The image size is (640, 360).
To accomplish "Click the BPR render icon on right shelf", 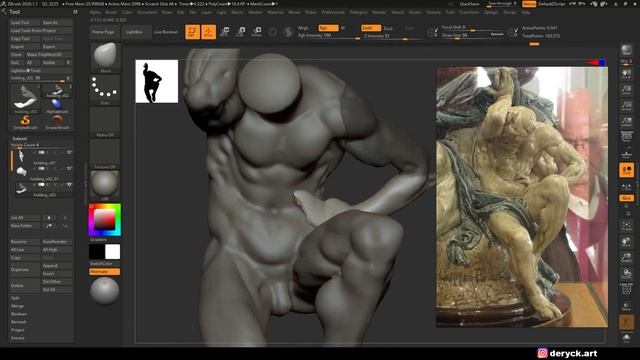I will [x=626, y=51].
